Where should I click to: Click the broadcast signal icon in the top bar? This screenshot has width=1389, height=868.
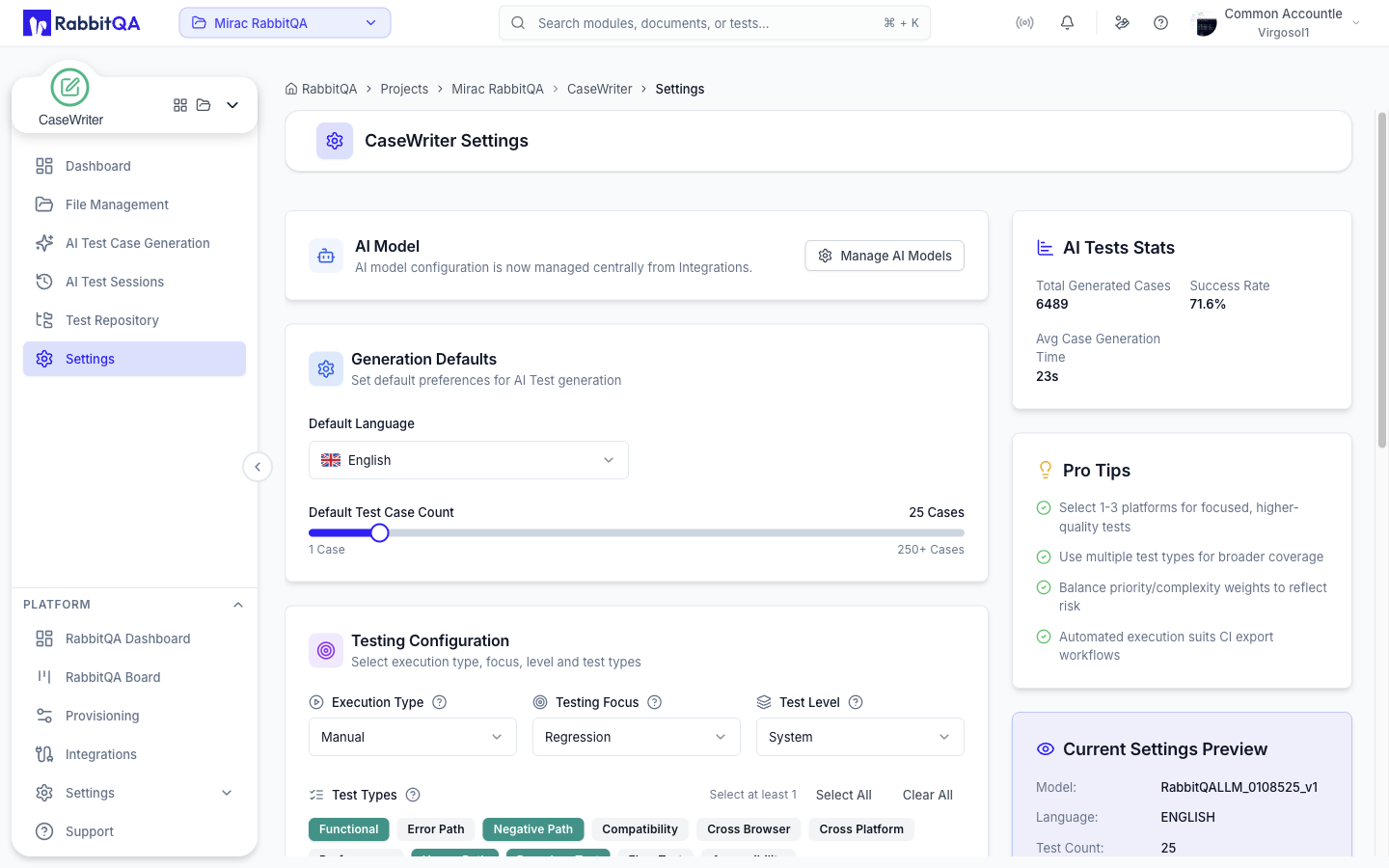click(1024, 23)
